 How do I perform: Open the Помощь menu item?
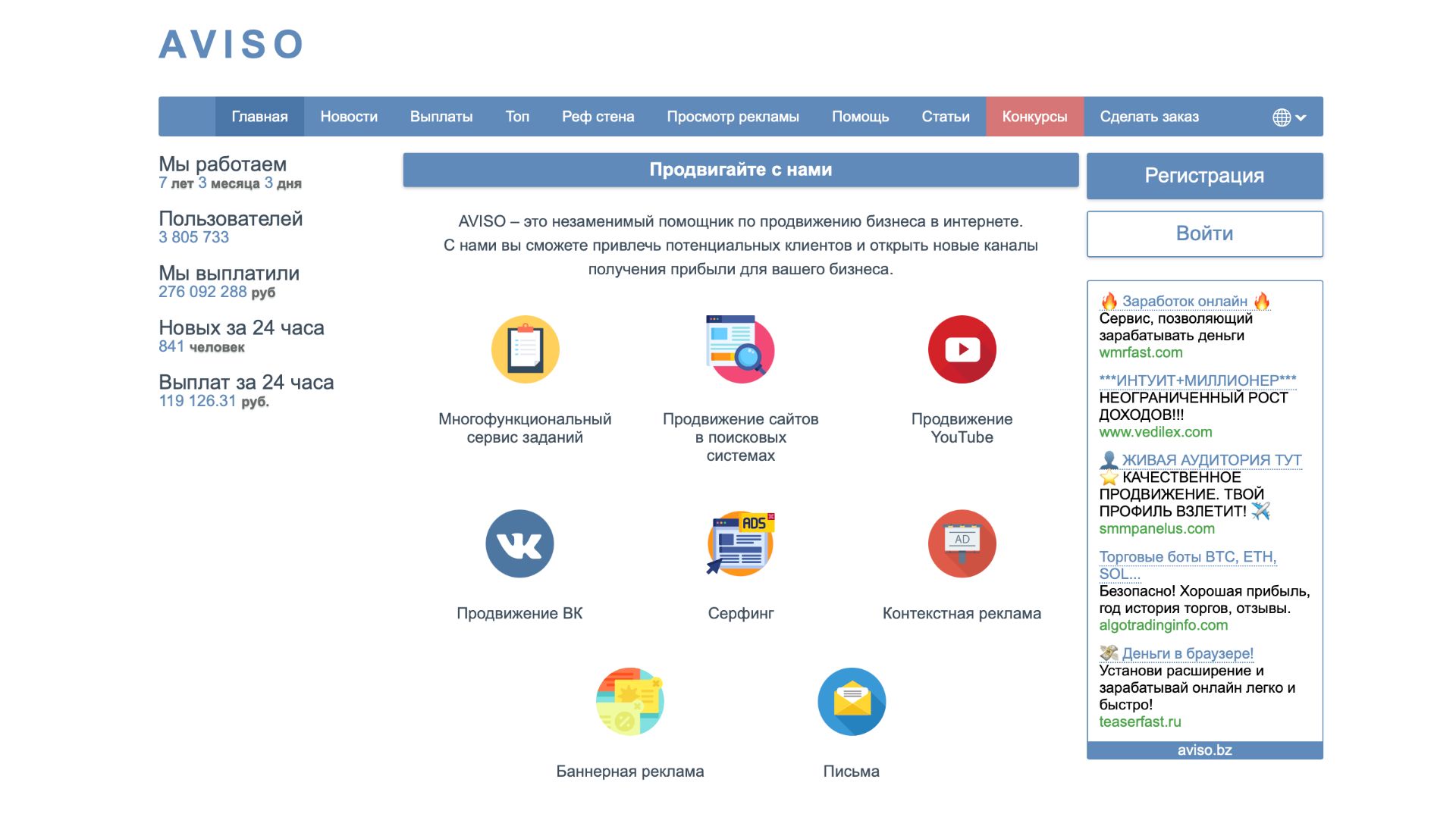pyautogui.click(x=860, y=117)
